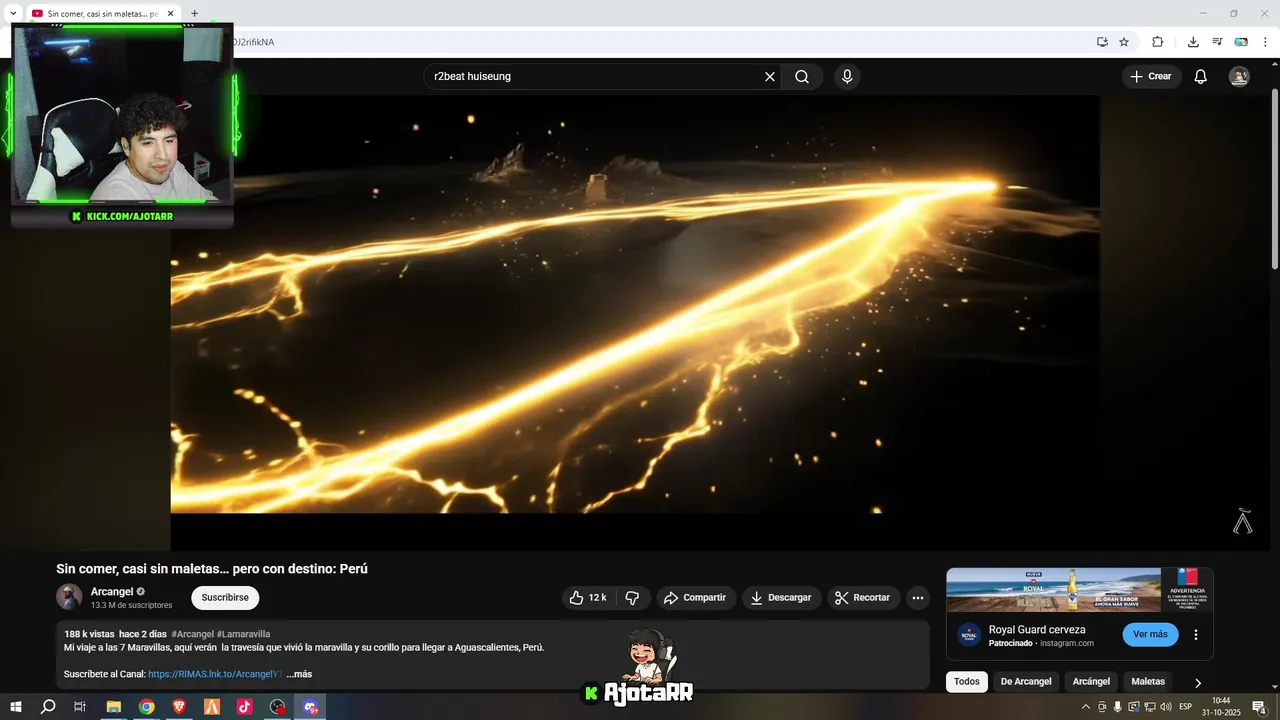Open Task View on taskbar
Screen dimensions: 1280x720
pos(80,707)
